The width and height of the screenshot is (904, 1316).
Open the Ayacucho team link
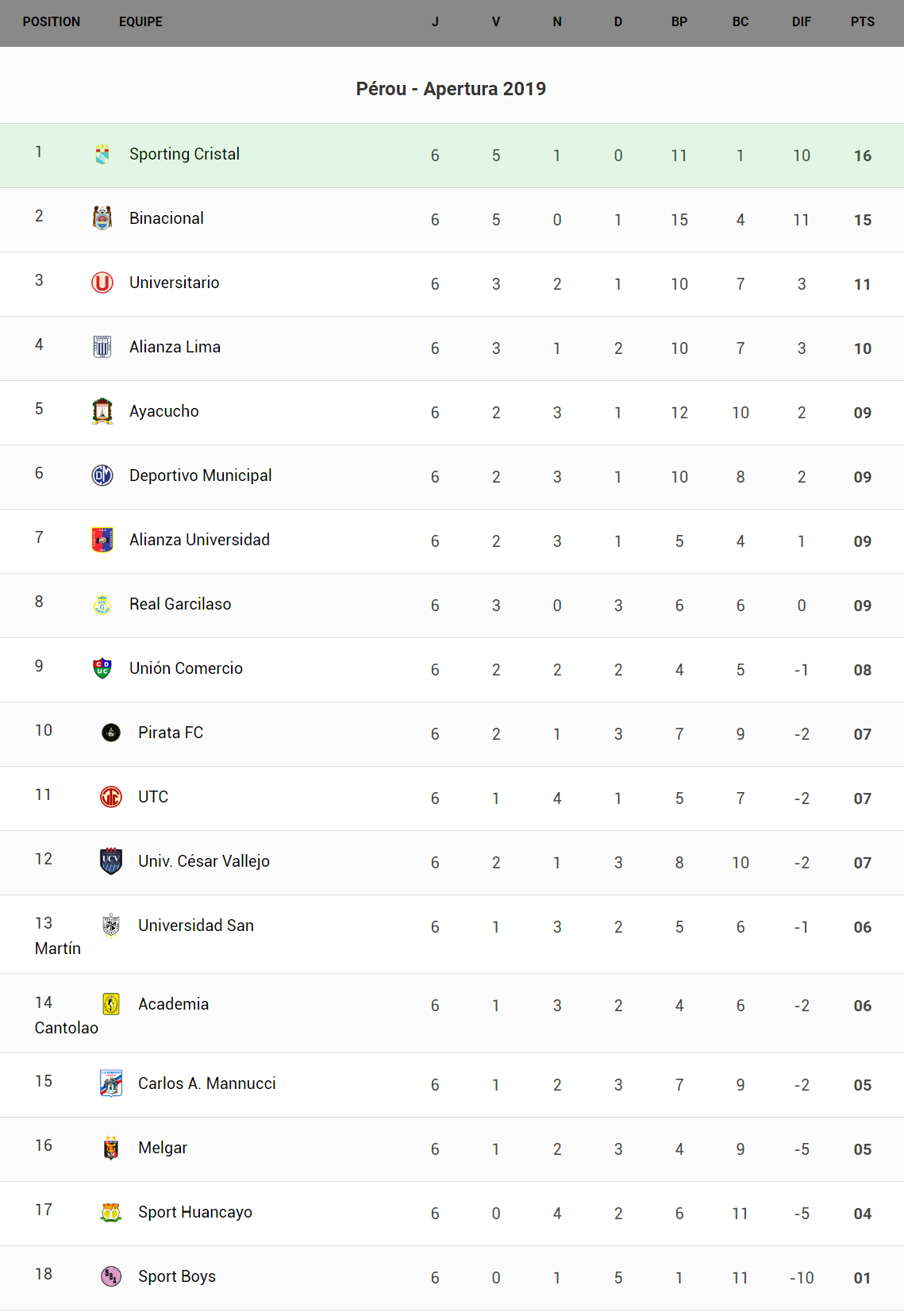point(164,411)
